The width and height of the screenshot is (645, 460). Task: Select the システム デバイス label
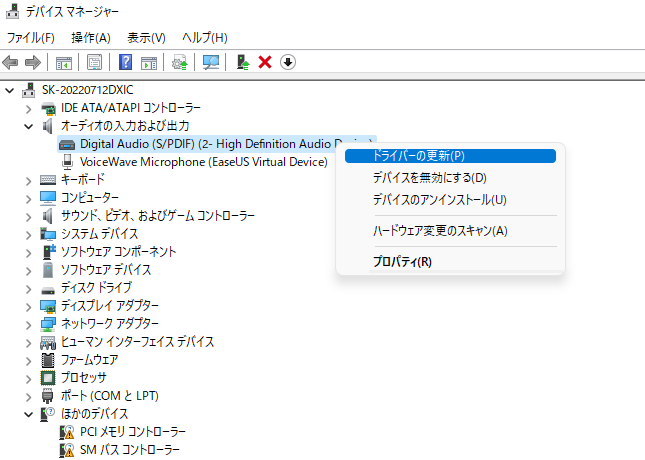click(x=100, y=234)
